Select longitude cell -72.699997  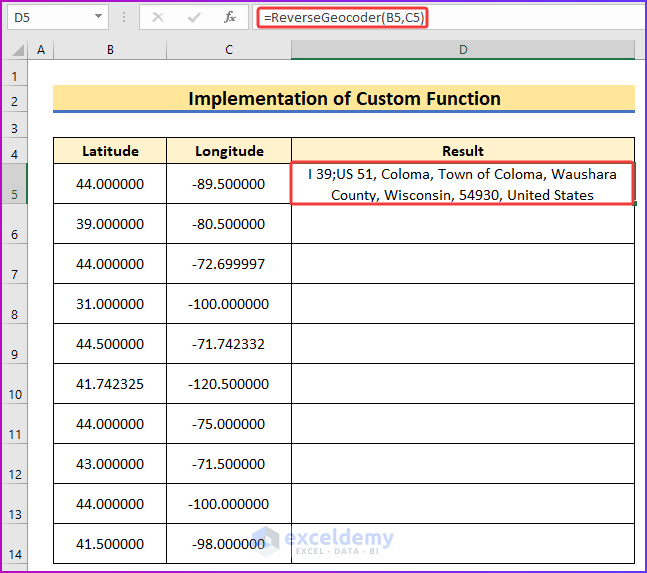(x=229, y=264)
